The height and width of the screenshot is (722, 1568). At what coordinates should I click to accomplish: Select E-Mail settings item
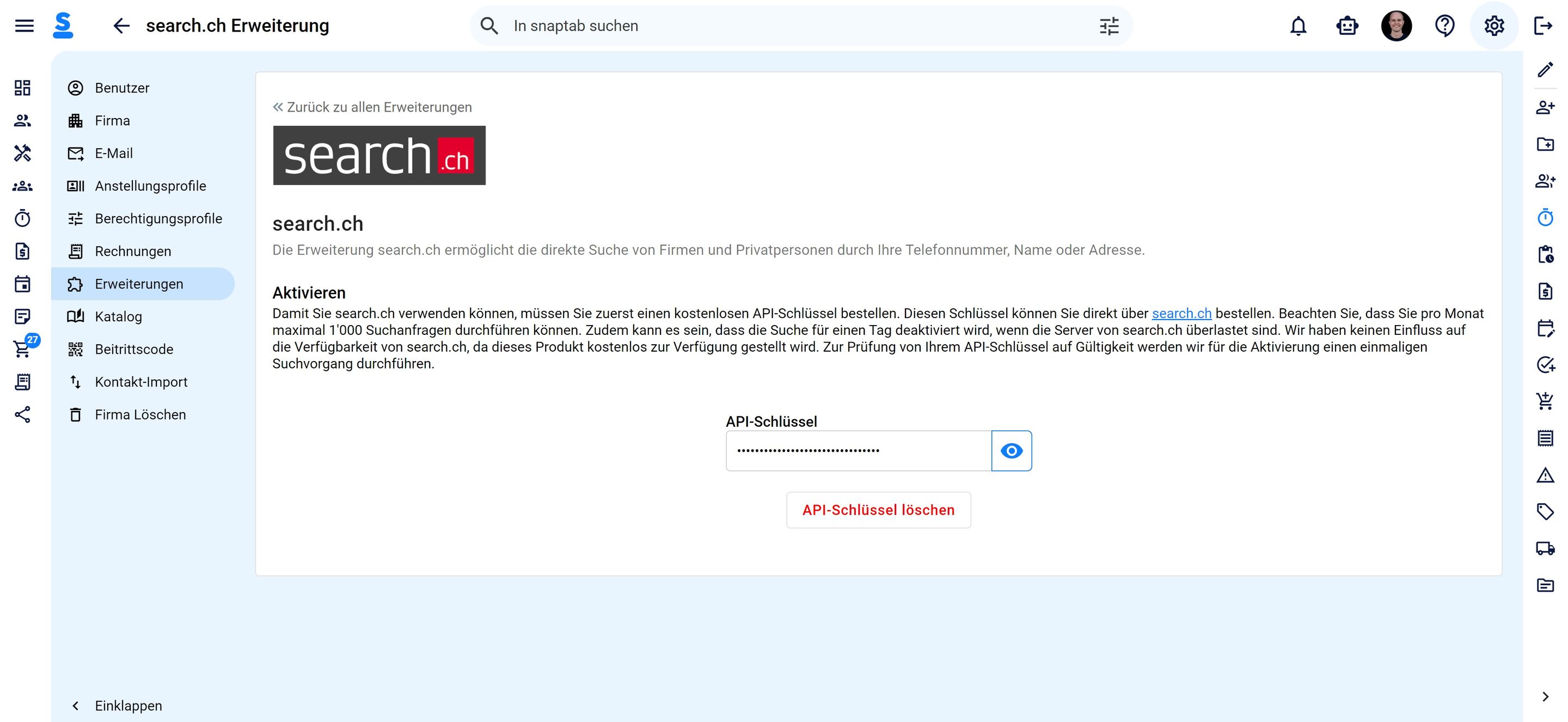click(143, 153)
